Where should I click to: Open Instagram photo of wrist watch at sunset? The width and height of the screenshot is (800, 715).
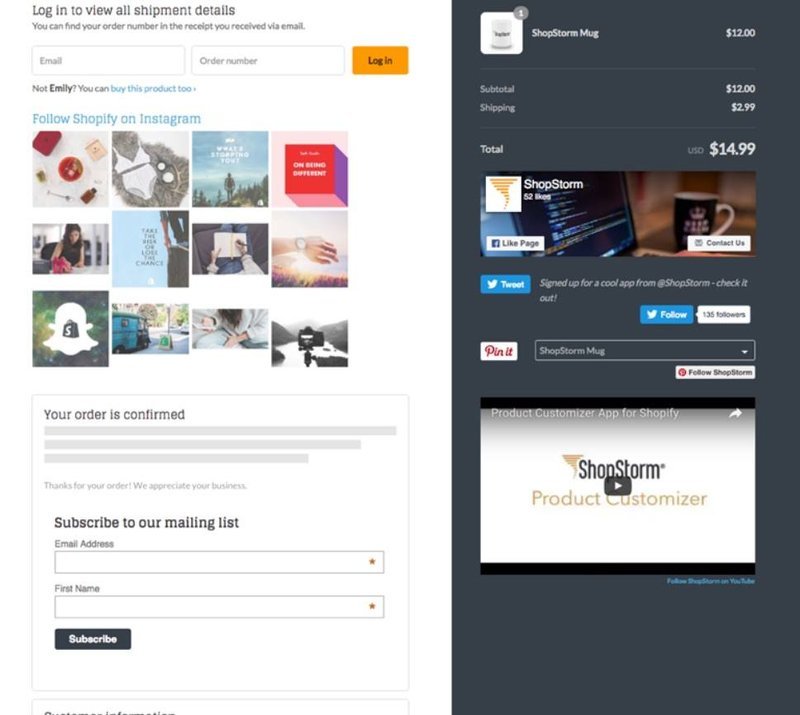pos(310,249)
